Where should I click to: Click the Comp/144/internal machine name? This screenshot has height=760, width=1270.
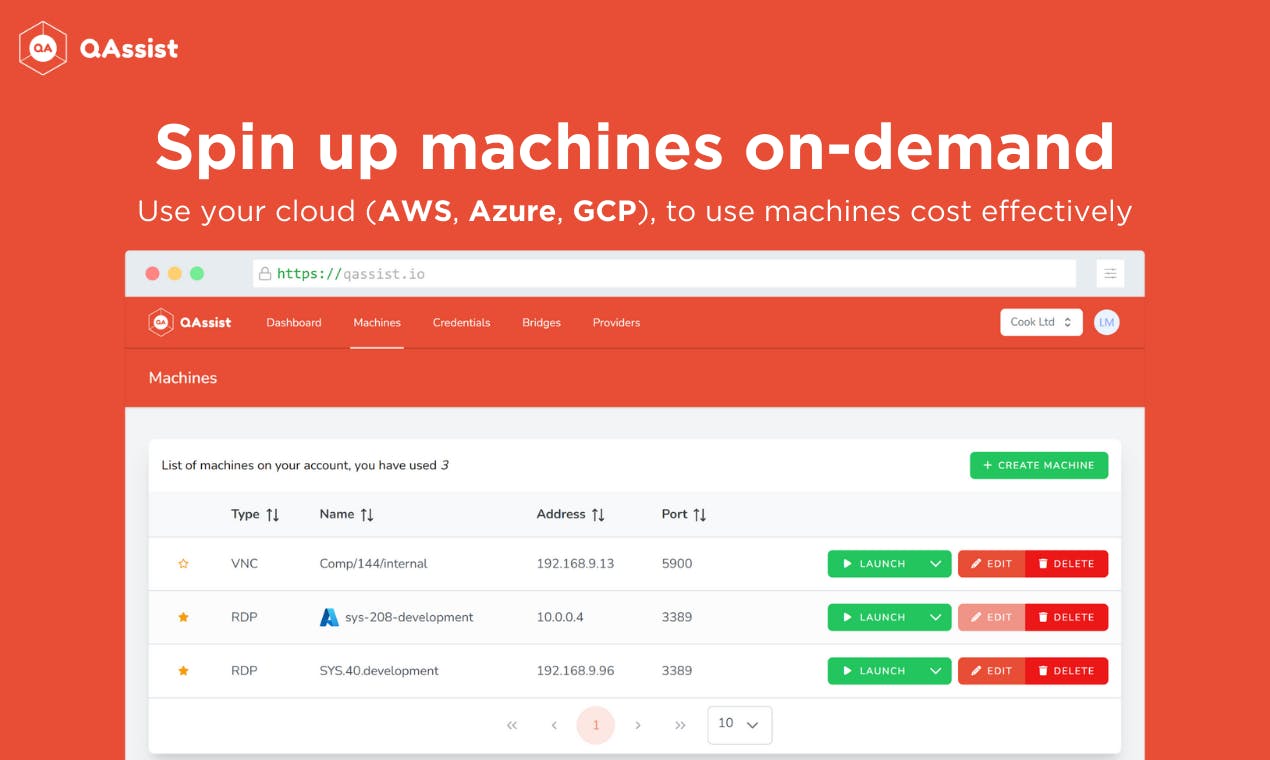click(373, 564)
